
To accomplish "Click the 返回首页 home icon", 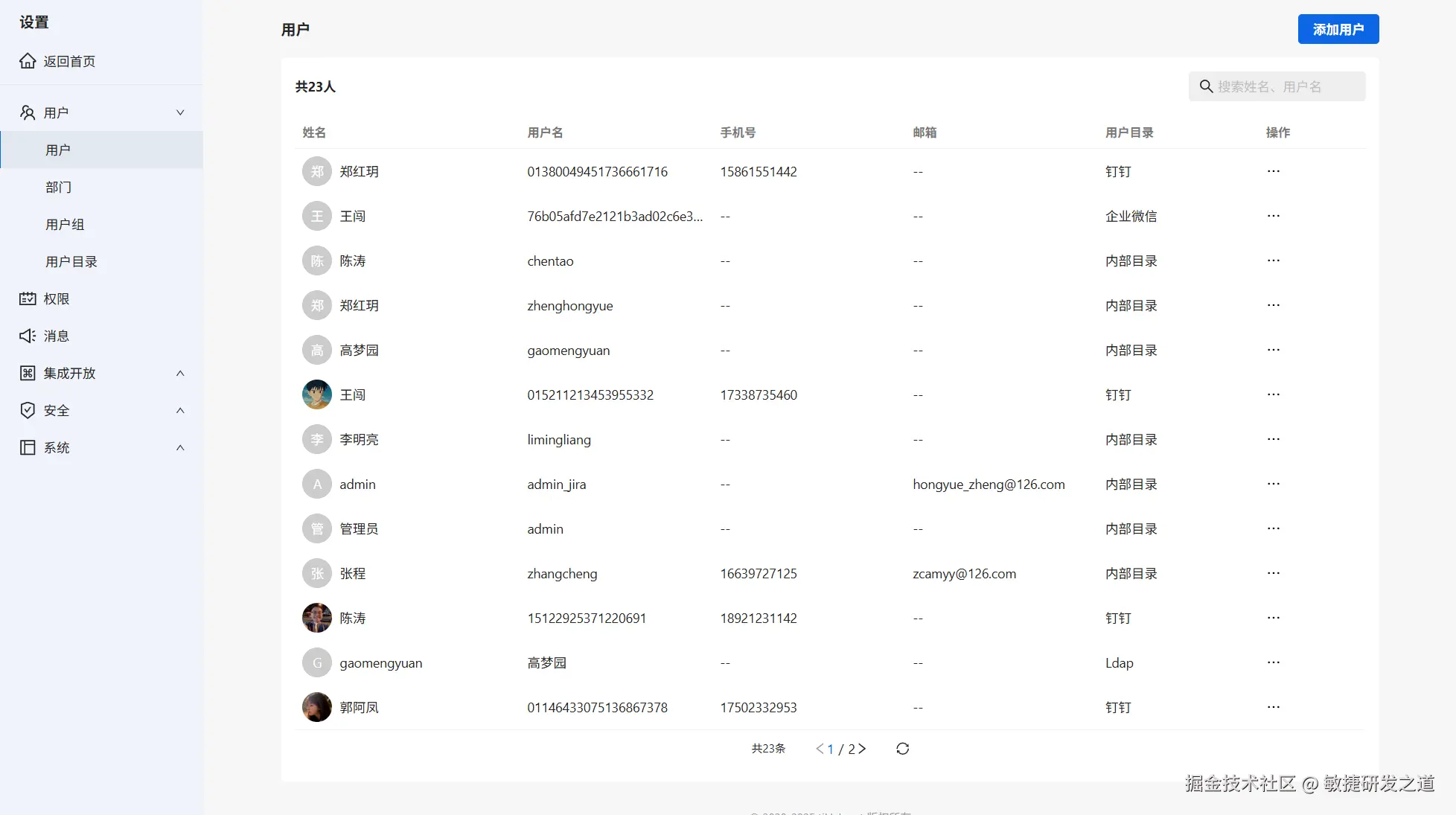I will [x=28, y=61].
